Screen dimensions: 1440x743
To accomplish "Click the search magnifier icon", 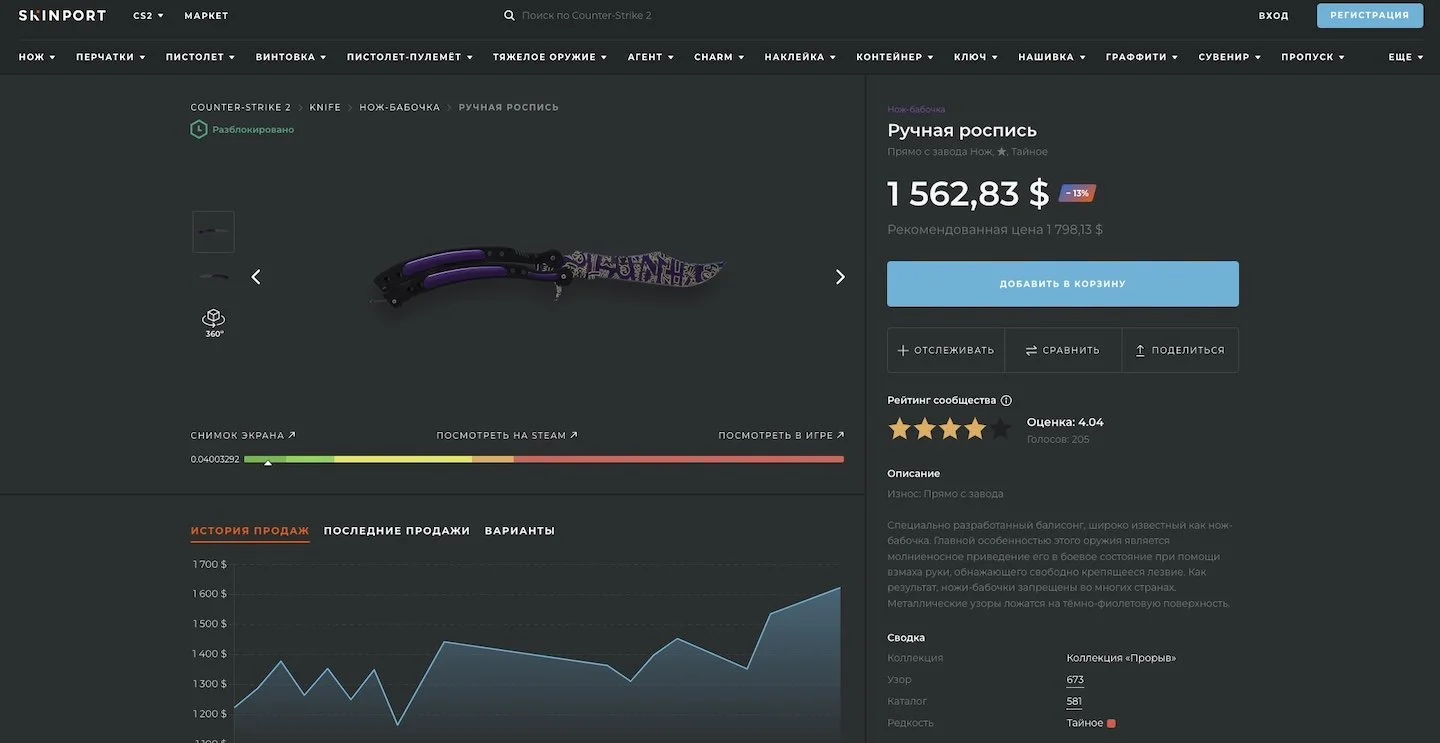I will click(x=509, y=15).
